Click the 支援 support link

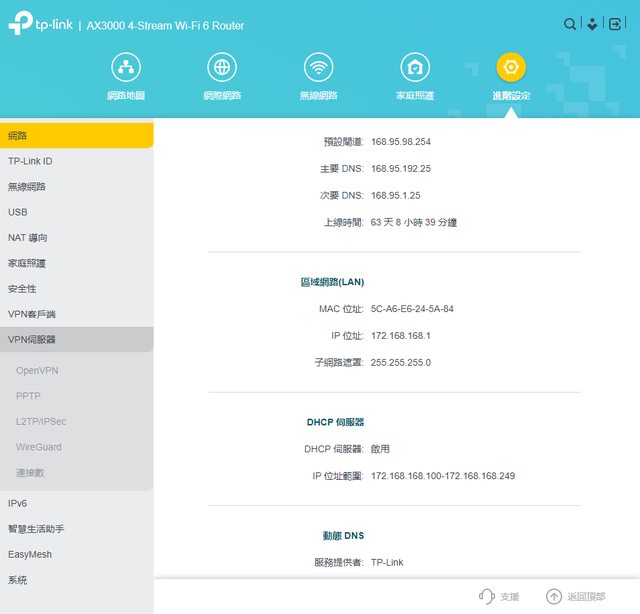point(499,597)
